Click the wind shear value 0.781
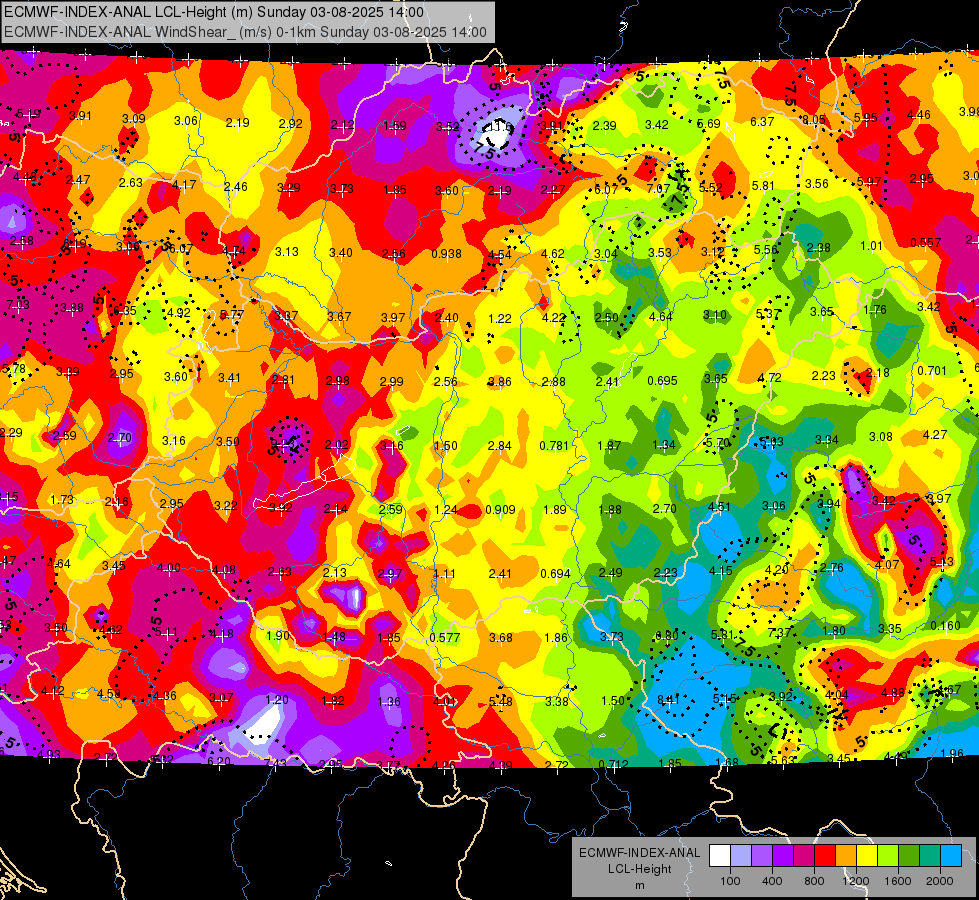 coord(554,445)
